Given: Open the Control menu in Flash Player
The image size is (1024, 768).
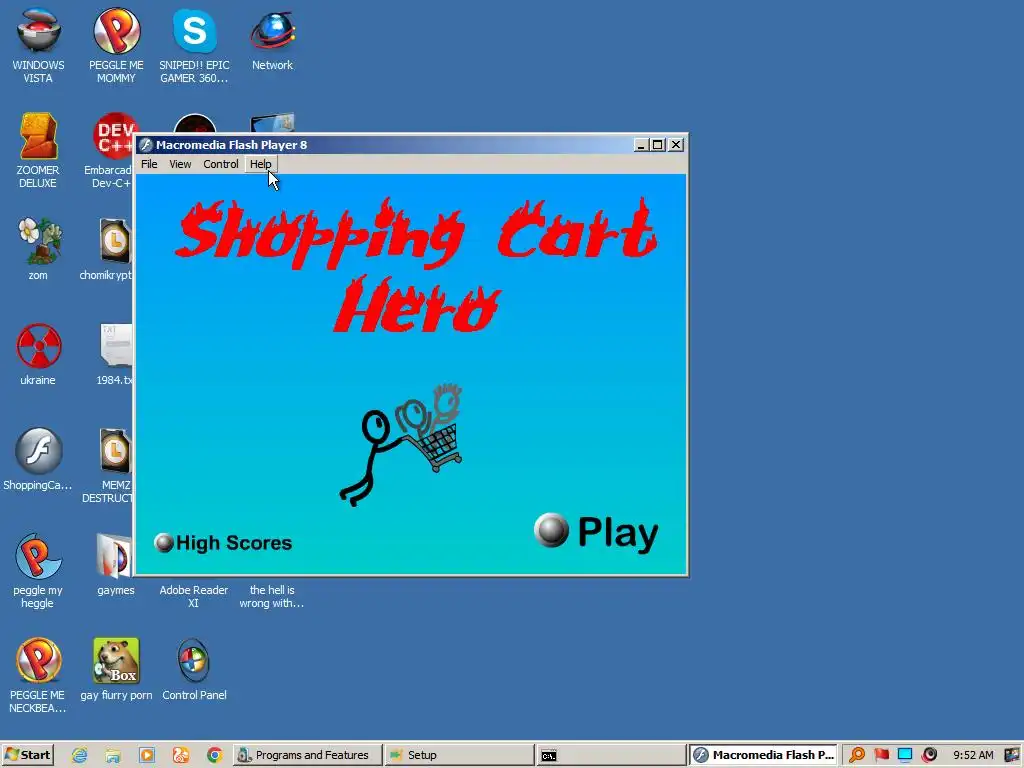Looking at the screenshot, I should pos(221,164).
